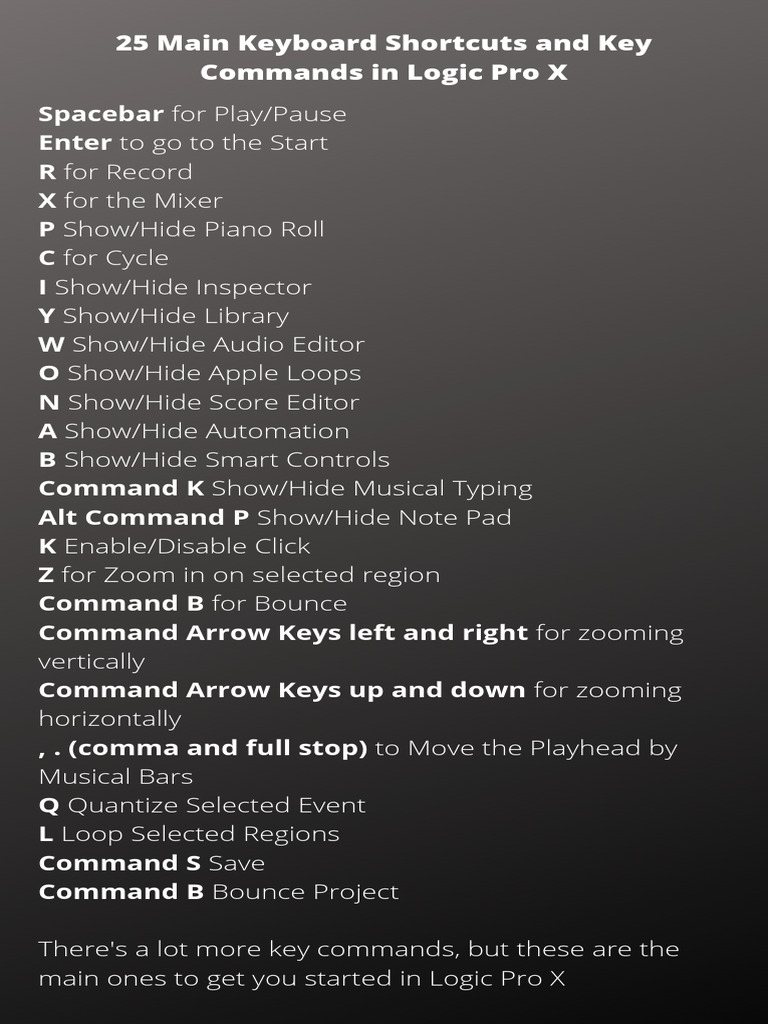The width and height of the screenshot is (768, 1024).
Task: Click the "Spacebar for Play/Pause" line
Action: (x=192, y=114)
